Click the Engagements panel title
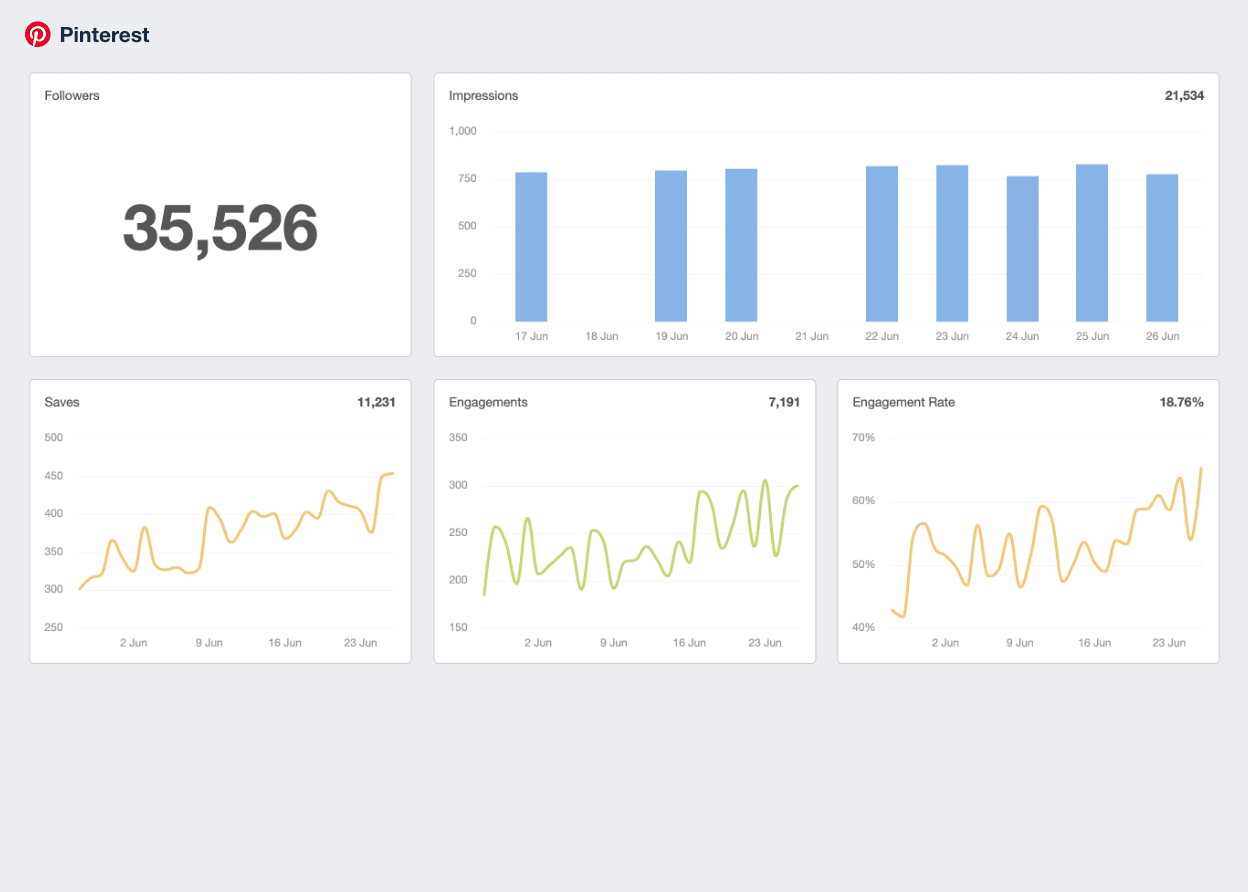 487,402
